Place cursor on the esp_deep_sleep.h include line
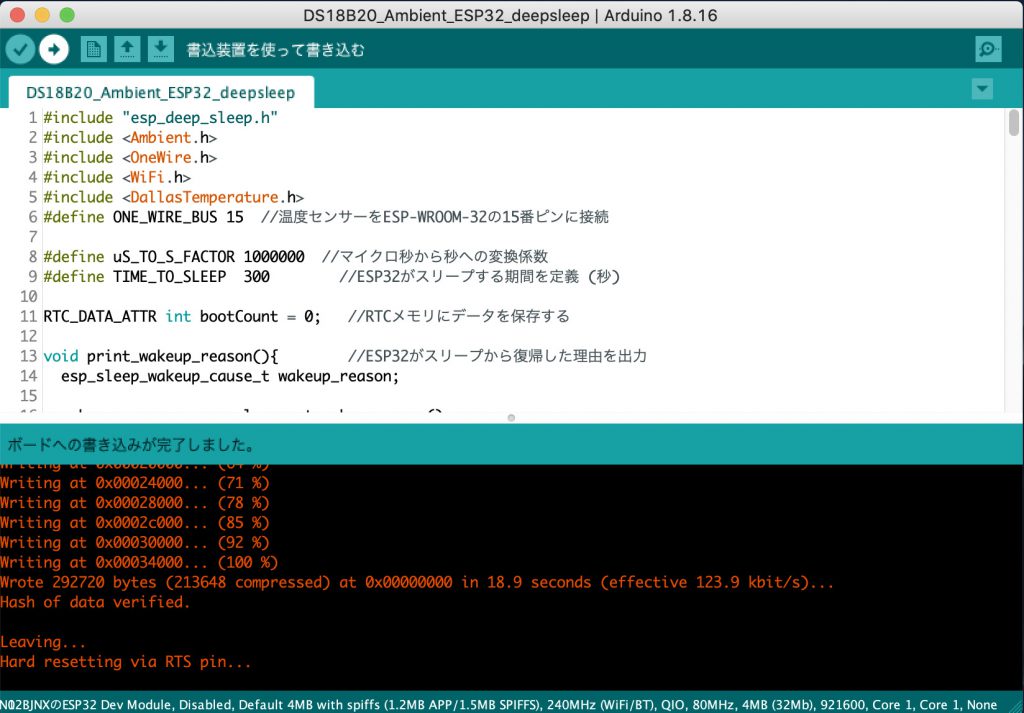 coord(160,118)
